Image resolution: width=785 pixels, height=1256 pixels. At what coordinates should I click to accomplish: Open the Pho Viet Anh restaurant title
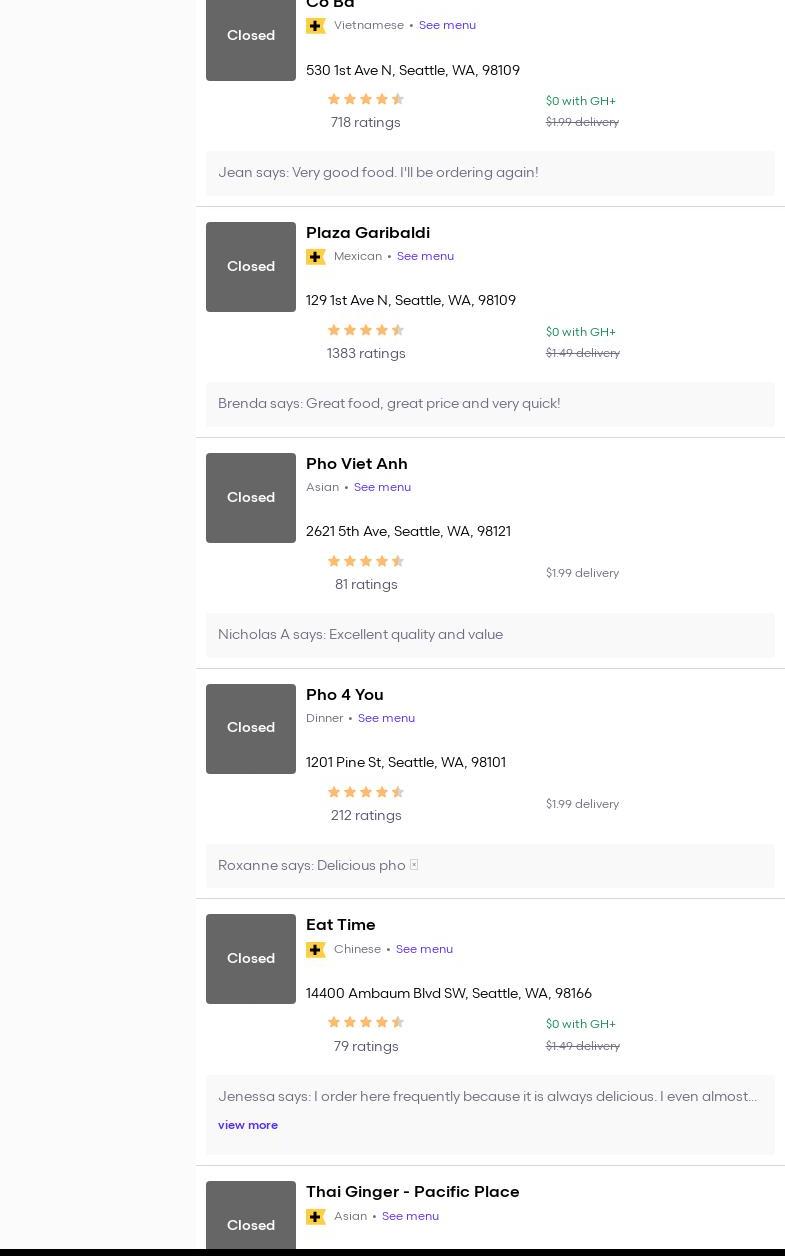[357, 464]
